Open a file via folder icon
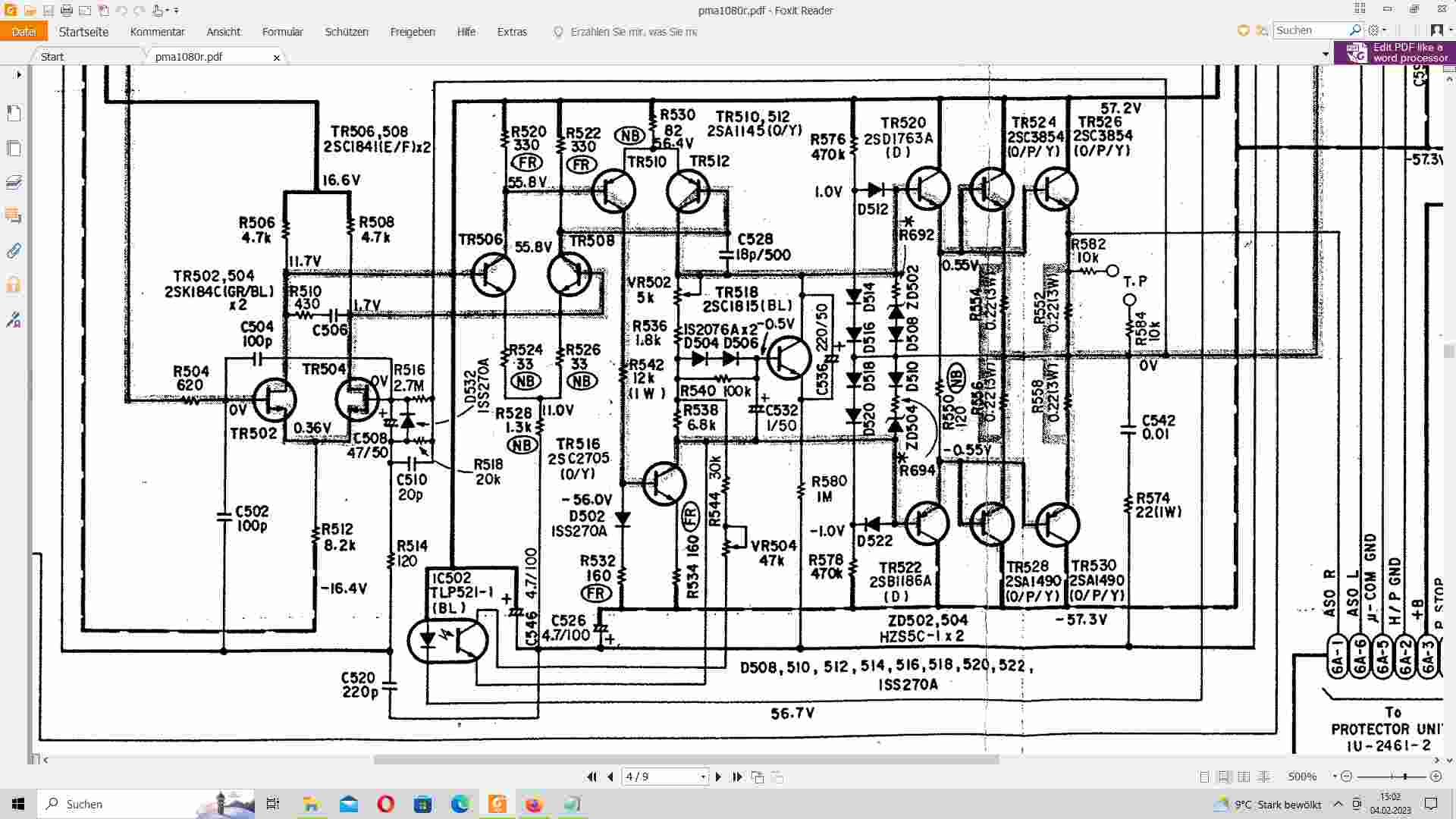Image resolution: width=1456 pixels, height=819 pixels. point(29,11)
